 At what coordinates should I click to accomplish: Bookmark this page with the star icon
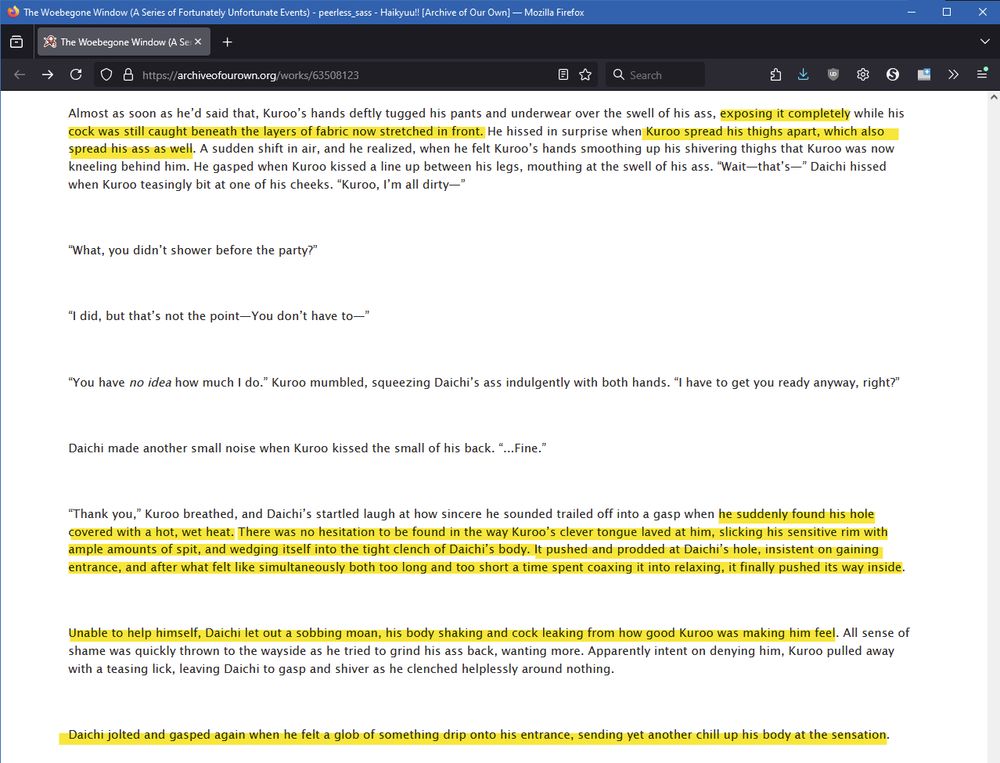click(x=586, y=74)
